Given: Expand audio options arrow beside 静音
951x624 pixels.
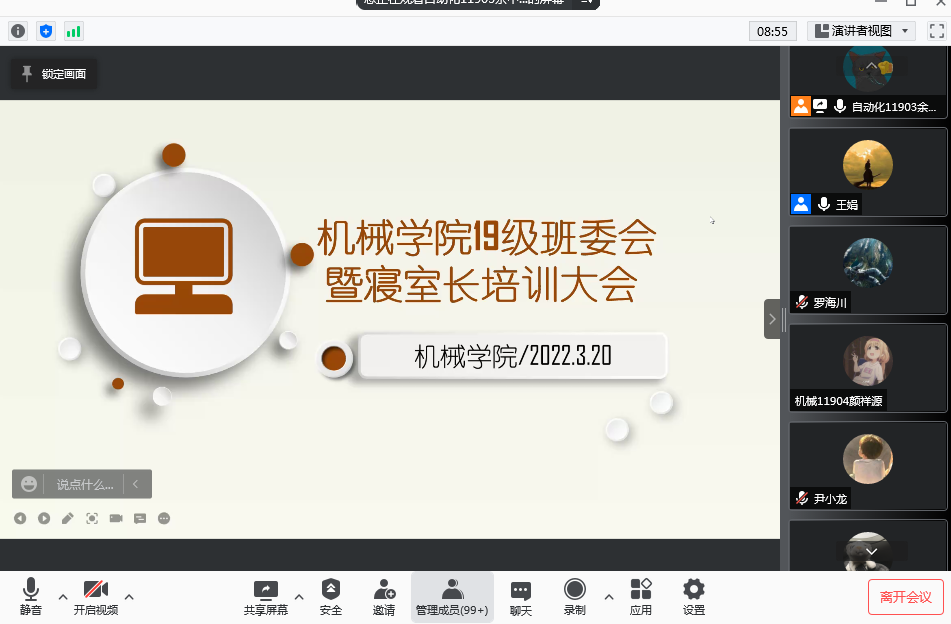Looking at the screenshot, I should coord(63,597).
